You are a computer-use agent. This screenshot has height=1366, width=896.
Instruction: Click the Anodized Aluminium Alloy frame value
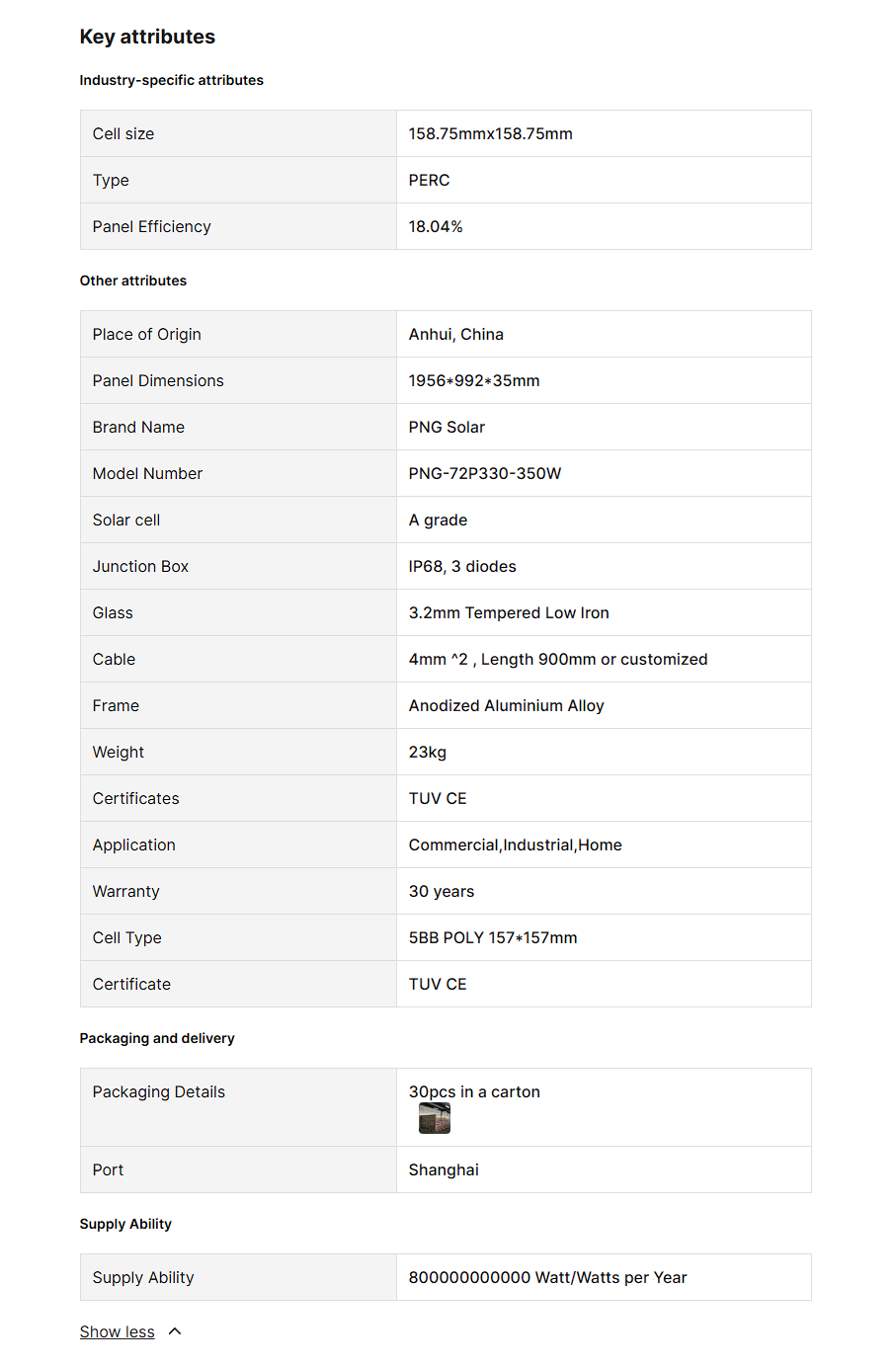[506, 705]
